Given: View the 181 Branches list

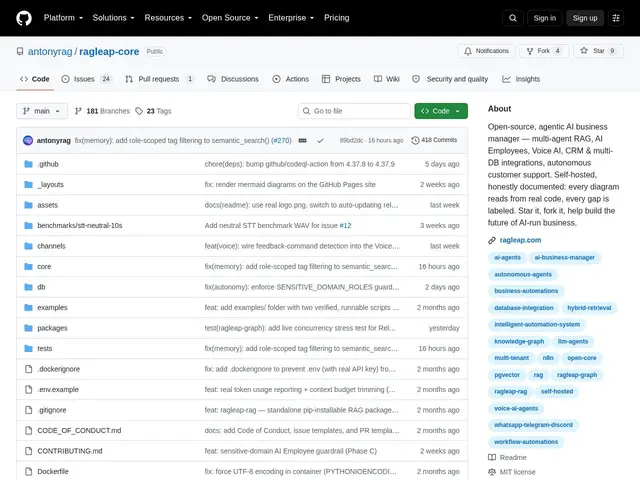Looking at the screenshot, I should pos(102,111).
